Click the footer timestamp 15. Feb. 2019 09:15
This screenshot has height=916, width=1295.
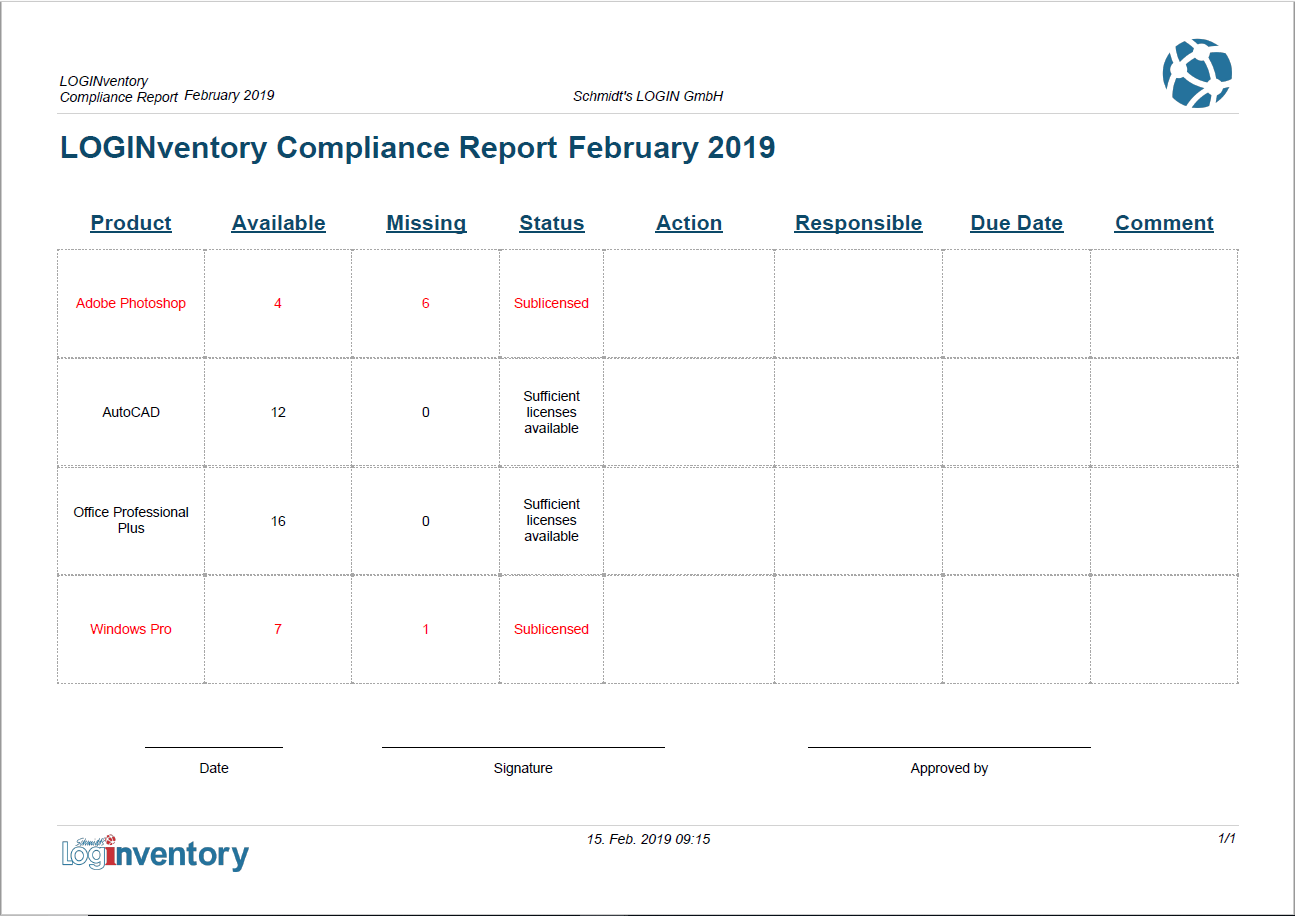(x=649, y=839)
